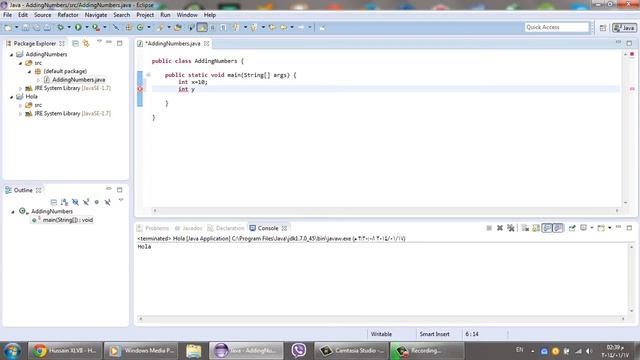This screenshot has width=640, height=360.
Task: Click the Clear Console icon
Action: click(525, 228)
